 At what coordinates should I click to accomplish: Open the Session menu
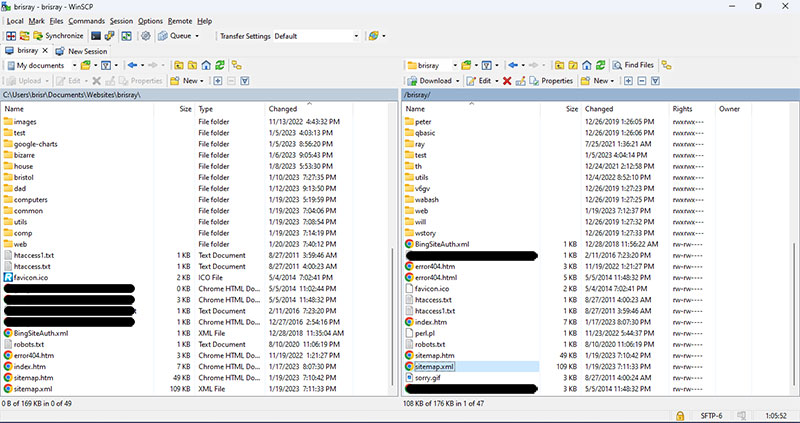click(x=121, y=21)
